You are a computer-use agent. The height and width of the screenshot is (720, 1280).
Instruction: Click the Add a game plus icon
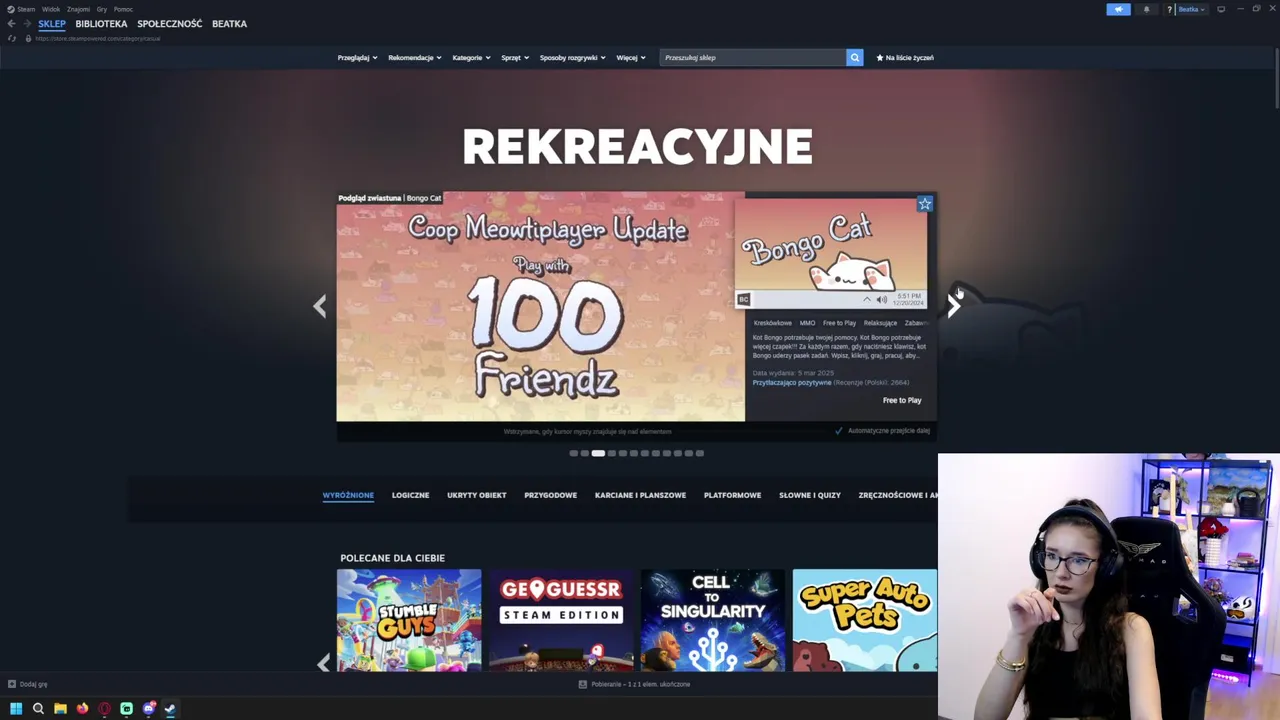tap(12, 684)
